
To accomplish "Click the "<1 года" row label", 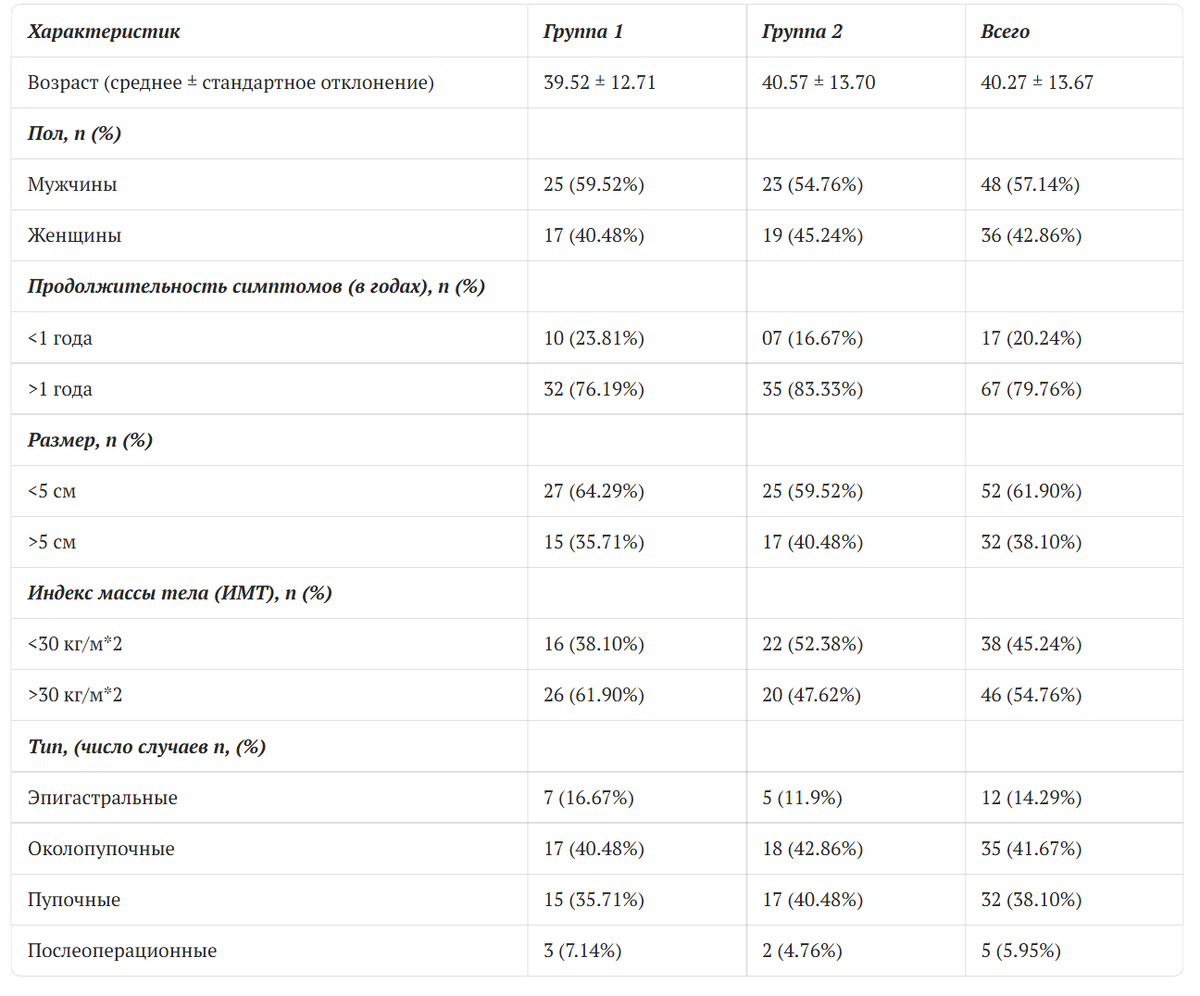I will (60, 338).
